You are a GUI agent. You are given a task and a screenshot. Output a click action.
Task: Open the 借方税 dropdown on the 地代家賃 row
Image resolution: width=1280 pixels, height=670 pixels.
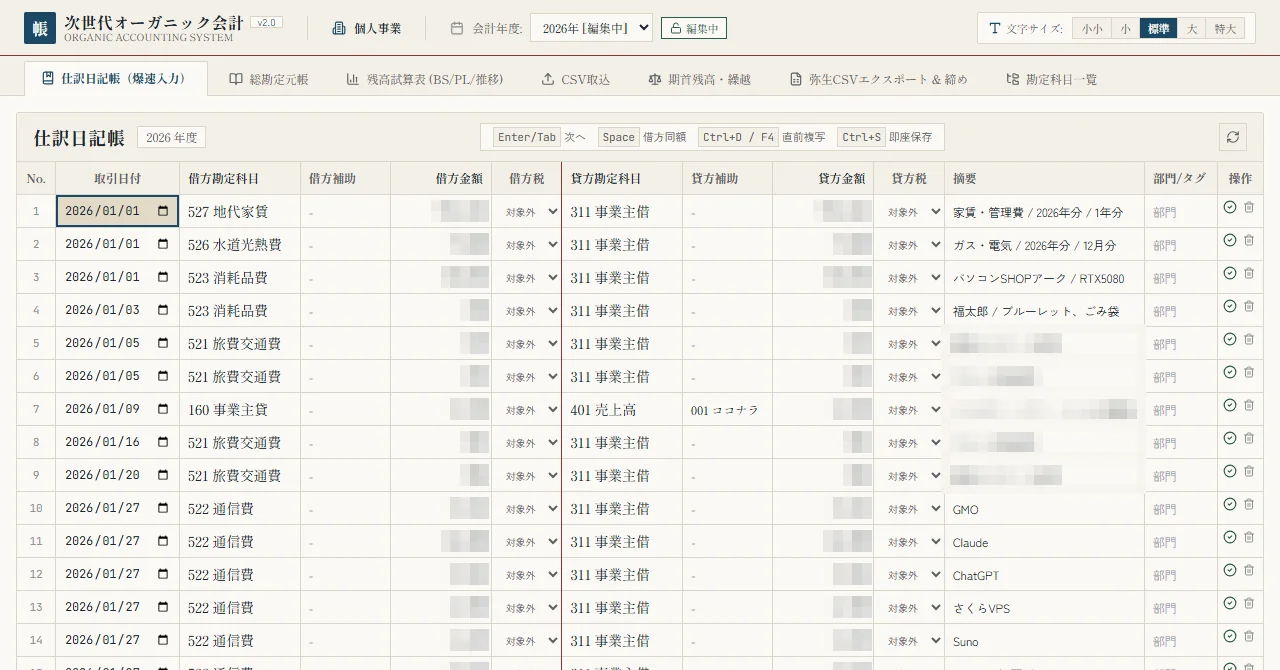point(527,212)
